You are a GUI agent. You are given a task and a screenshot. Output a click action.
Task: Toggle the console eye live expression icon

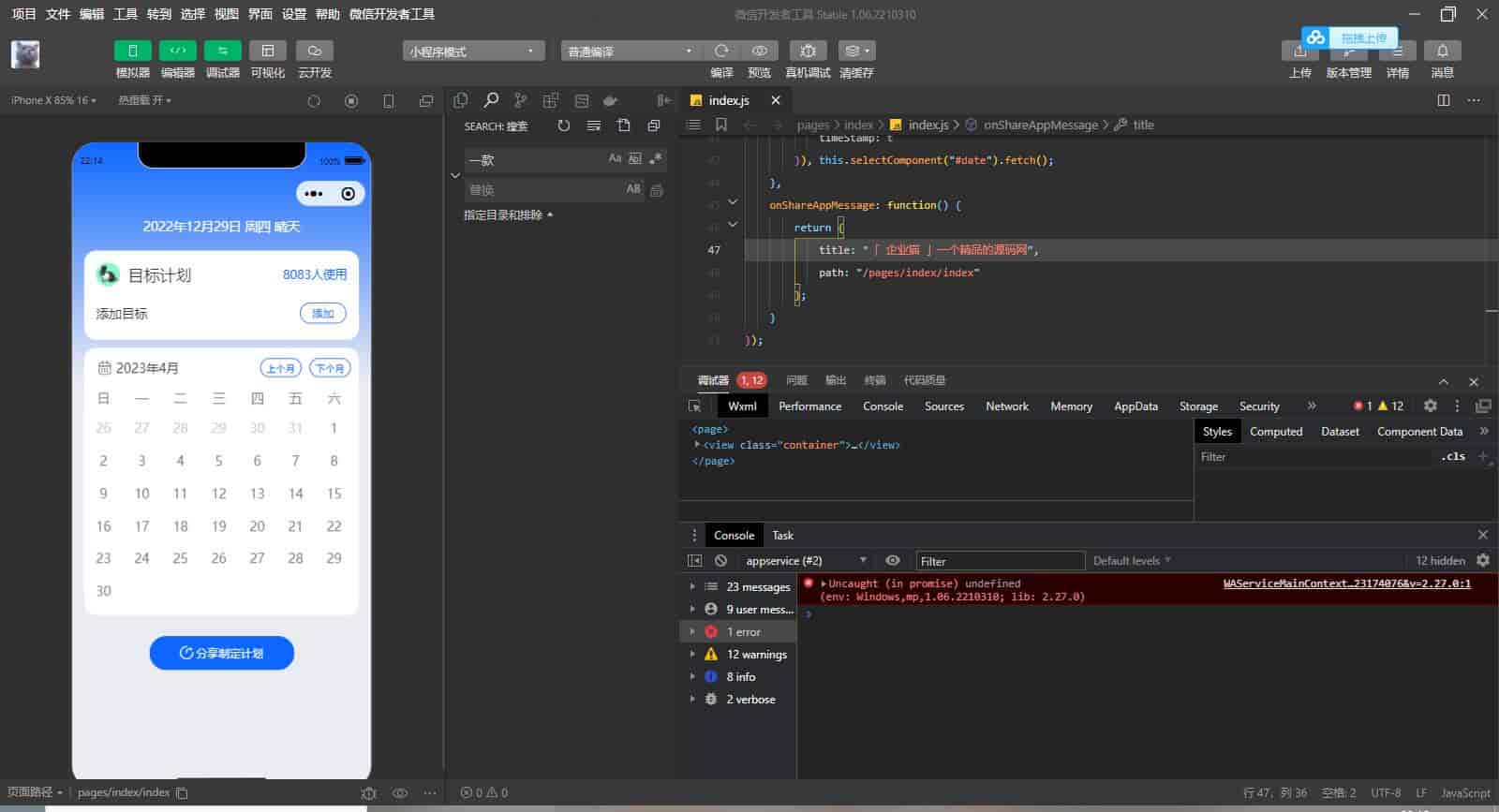893,561
